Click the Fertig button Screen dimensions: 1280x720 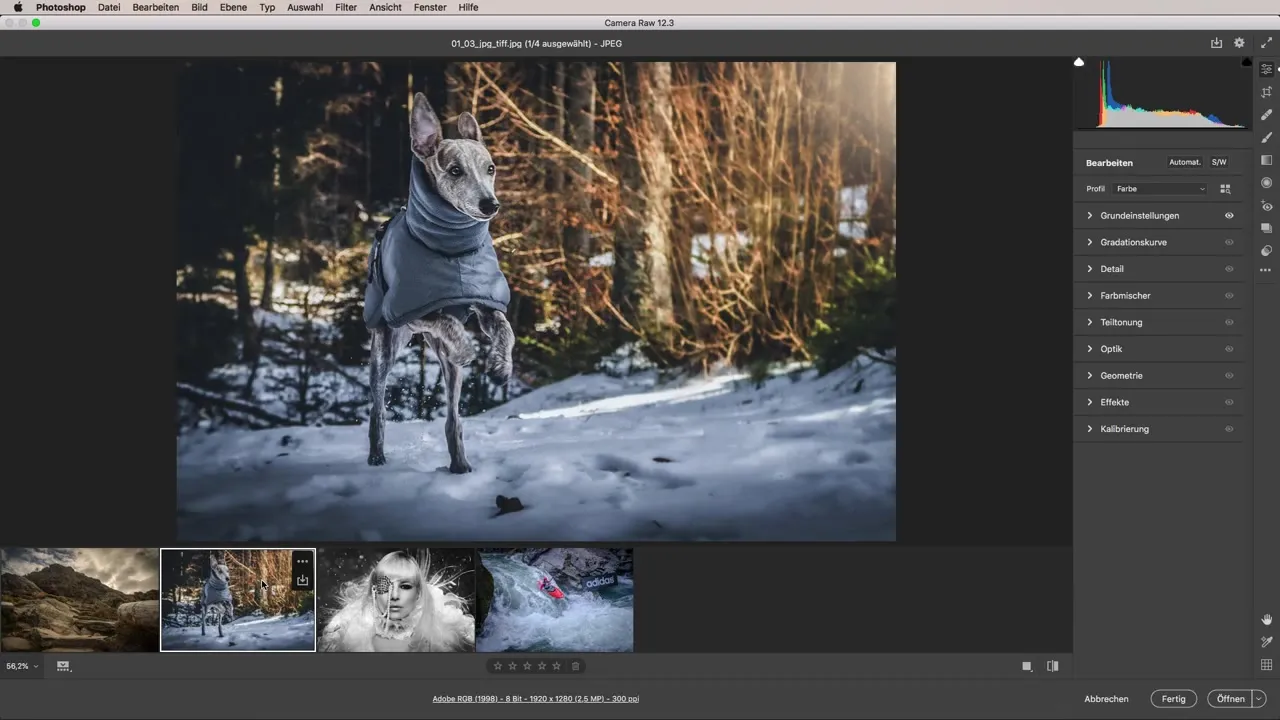(1174, 699)
